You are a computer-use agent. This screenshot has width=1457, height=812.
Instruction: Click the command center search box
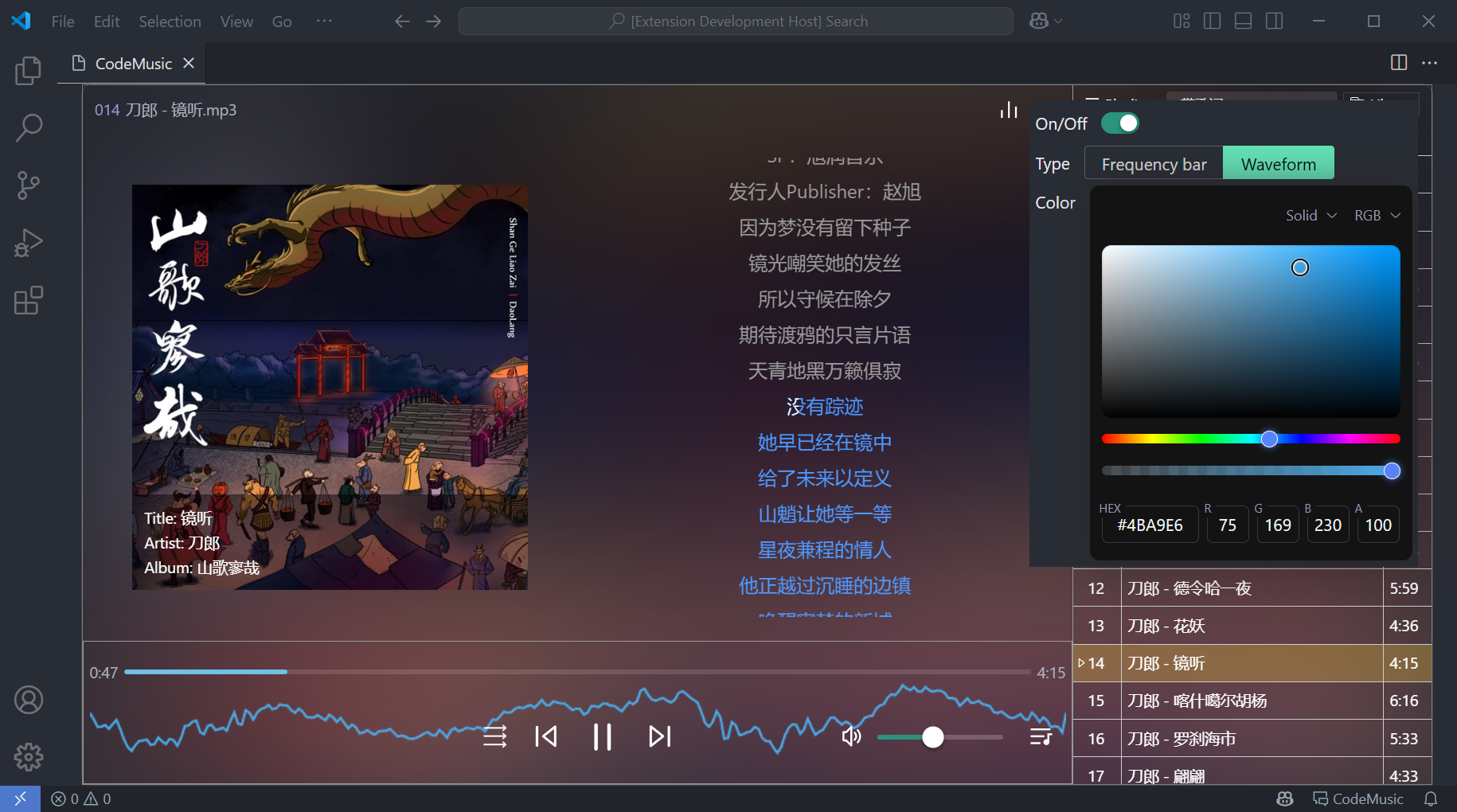pyautogui.click(x=736, y=21)
